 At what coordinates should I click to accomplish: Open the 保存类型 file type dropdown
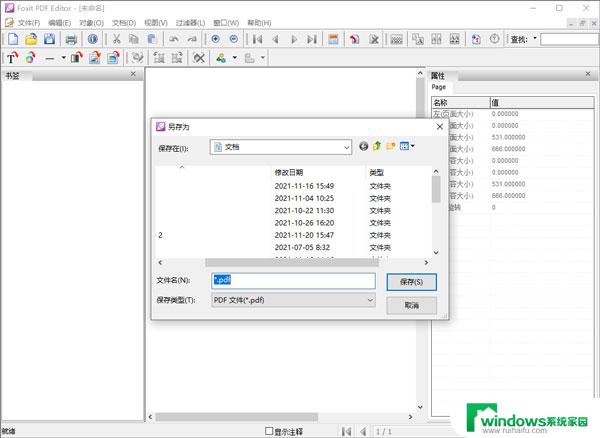(370, 300)
